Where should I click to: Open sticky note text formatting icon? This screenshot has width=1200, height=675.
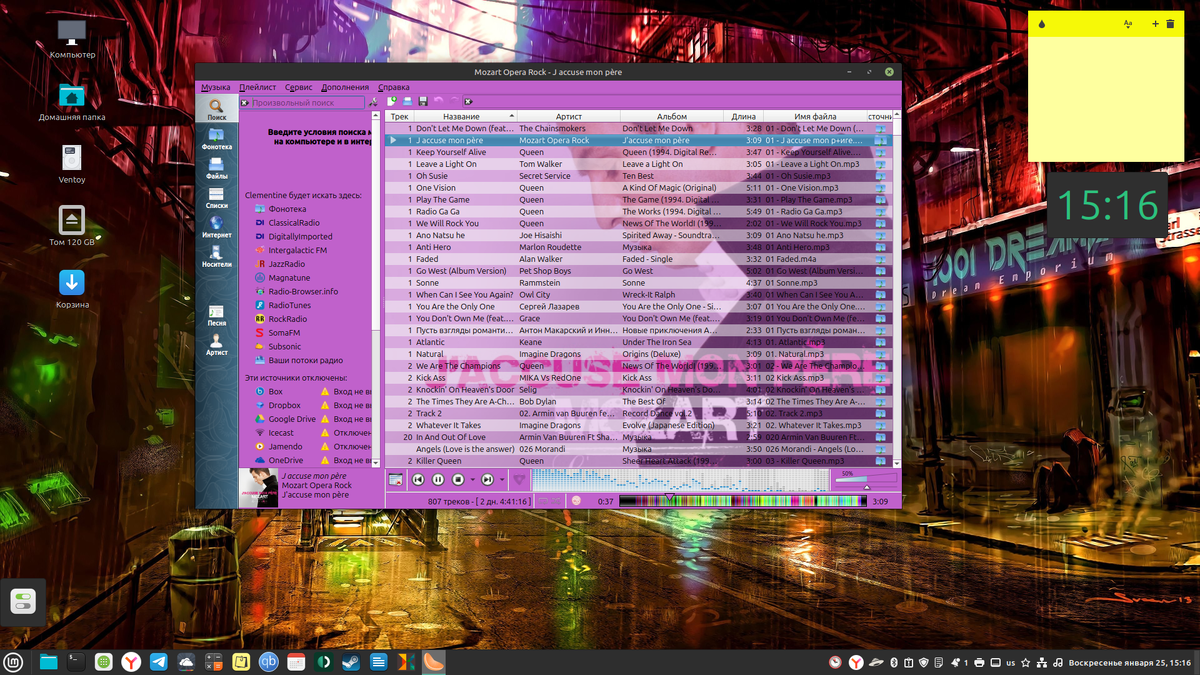1128,23
